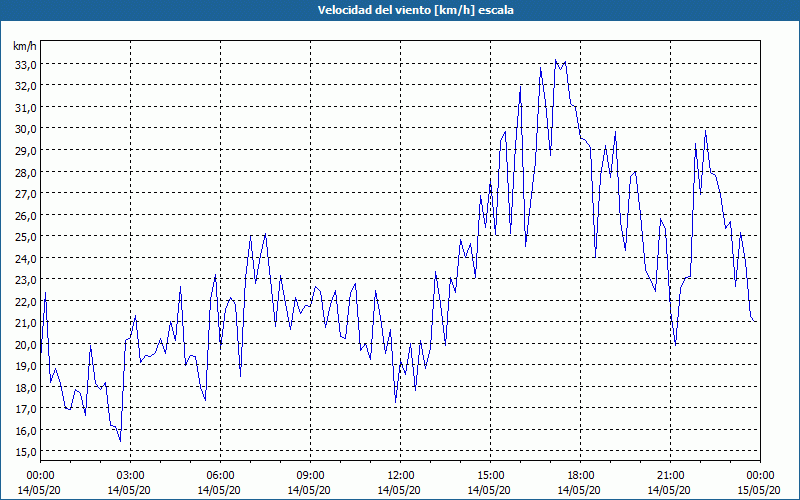The width and height of the screenshot is (800, 500).
Task: Select the '14/05/20' date under 15:00
Action: tap(490, 490)
